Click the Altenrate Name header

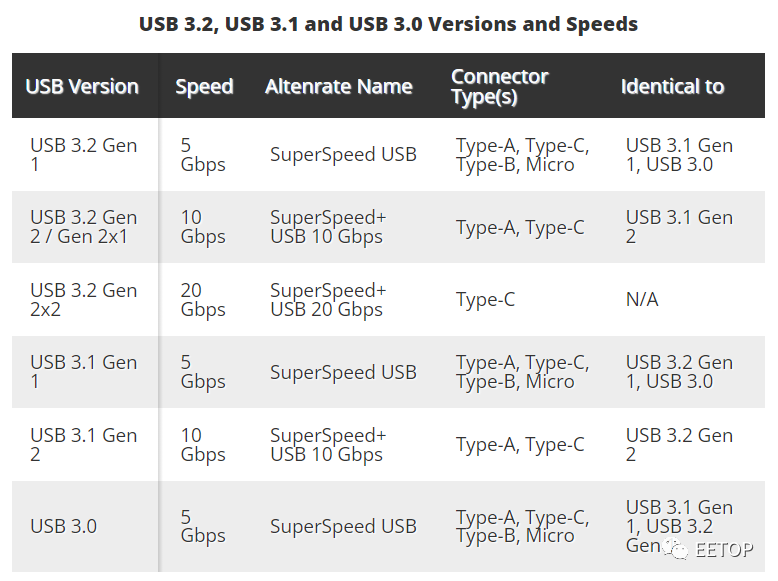(x=339, y=87)
